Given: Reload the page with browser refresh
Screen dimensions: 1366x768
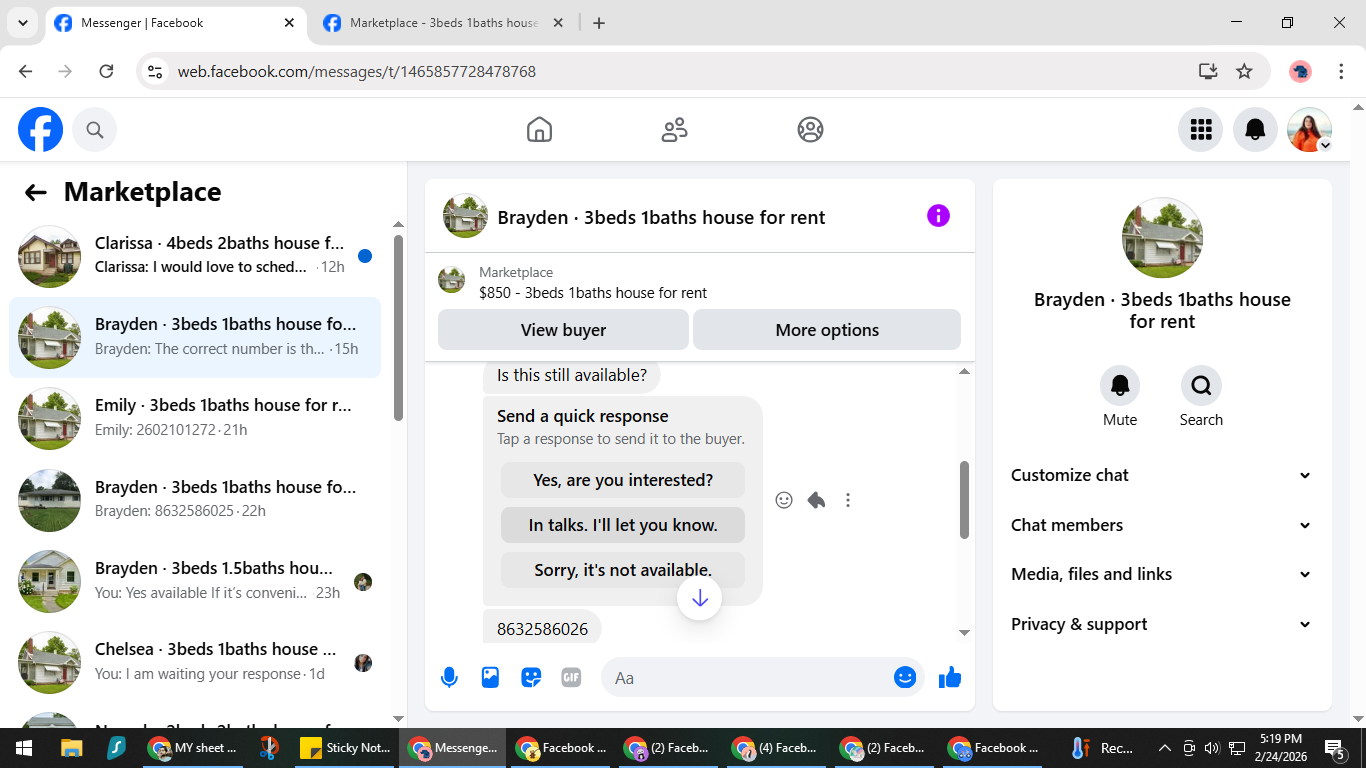Looking at the screenshot, I should pyautogui.click(x=106, y=71).
